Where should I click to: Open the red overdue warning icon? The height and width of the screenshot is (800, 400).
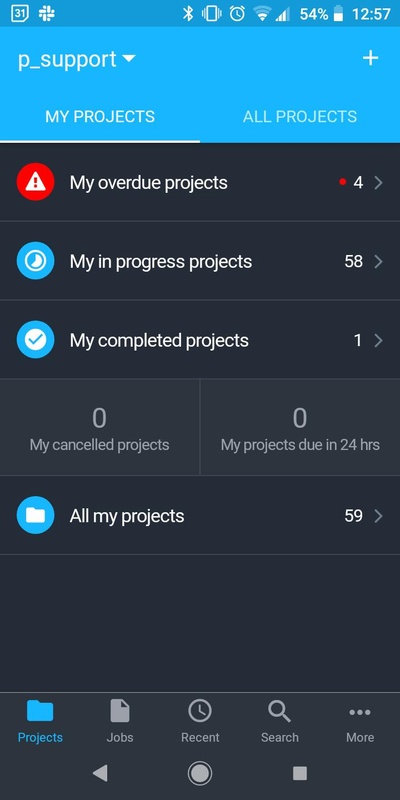pyautogui.click(x=35, y=182)
